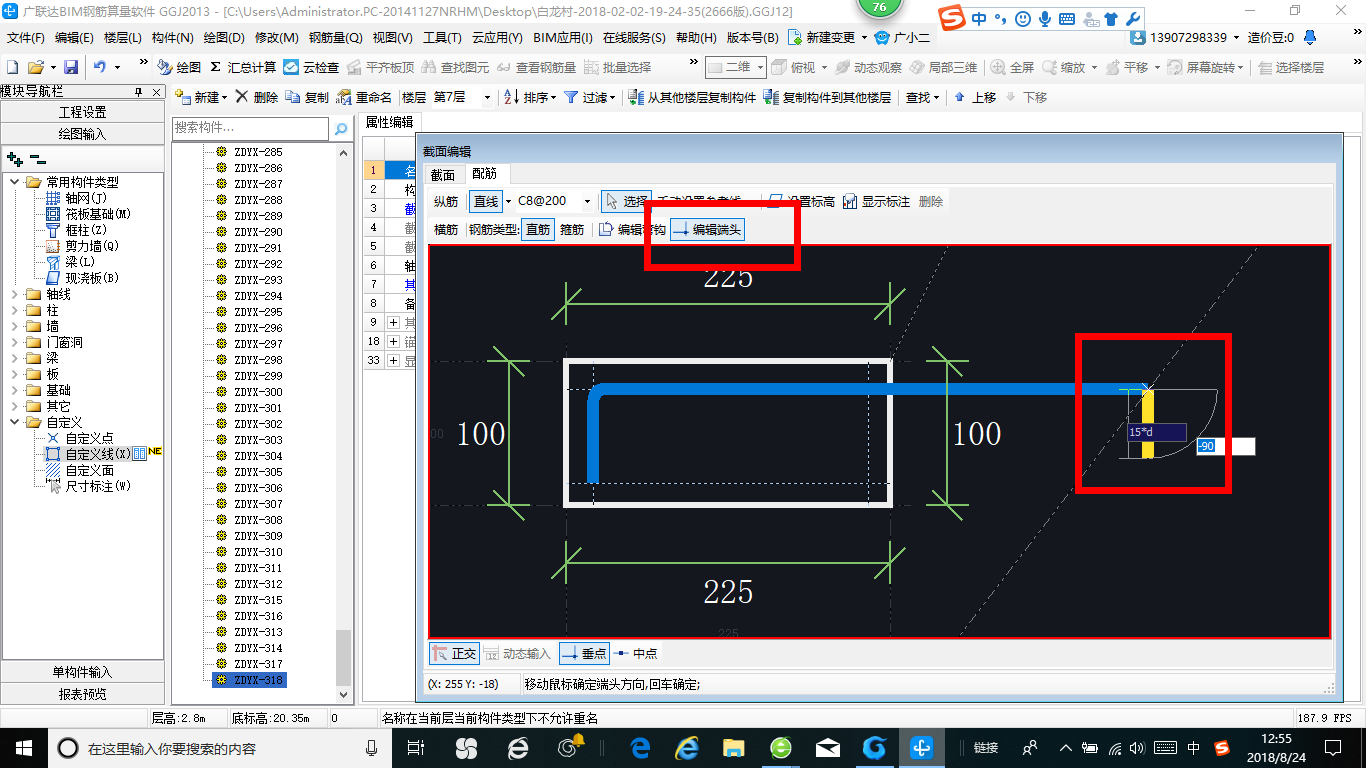Viewport: 1366px width, 768px height.
Task: Select 尺寸标注(W) in the tree
Action: [x=88, y=486]
